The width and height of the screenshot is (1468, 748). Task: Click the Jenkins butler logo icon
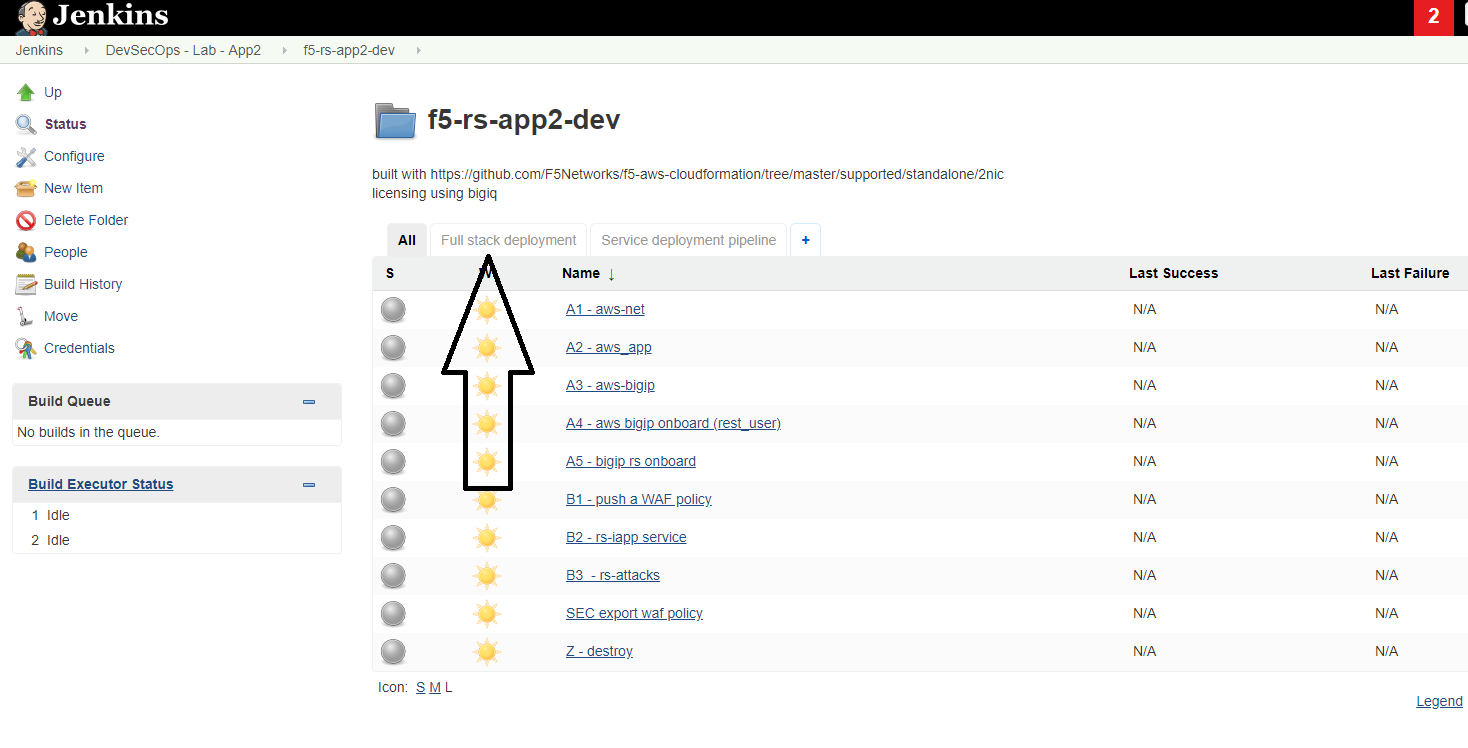point(31,16)
